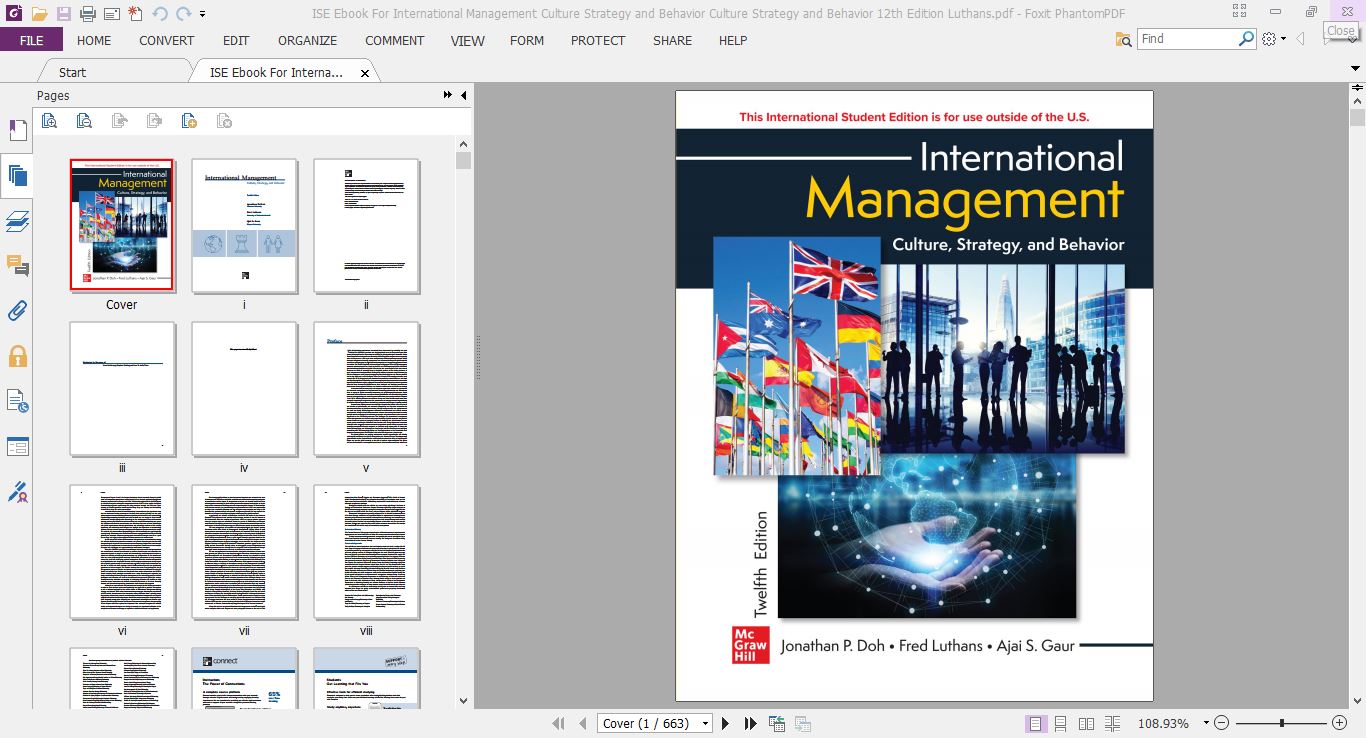Click the Insert pages icon with yellow plus
This screenshot has width=1366, height=738.
[x=189, y=121]
